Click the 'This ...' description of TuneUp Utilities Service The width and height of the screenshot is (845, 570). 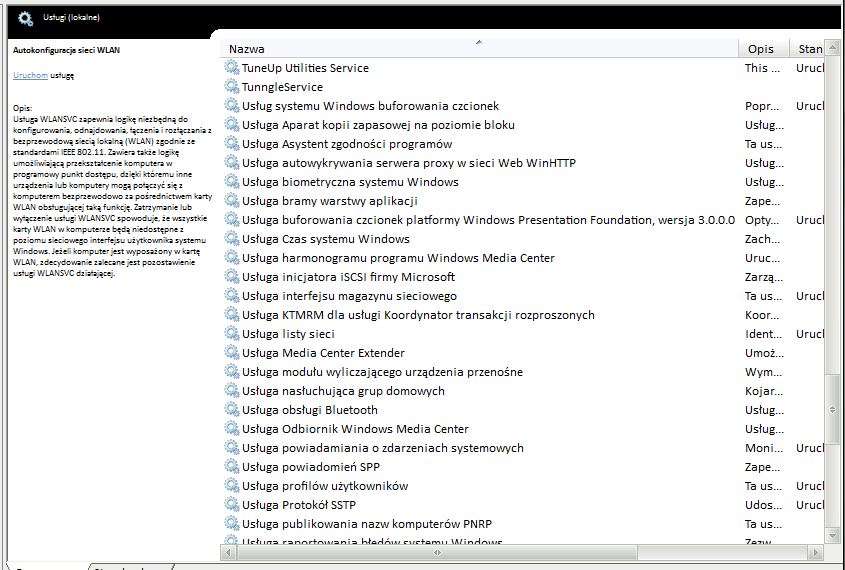click(762, 68)
